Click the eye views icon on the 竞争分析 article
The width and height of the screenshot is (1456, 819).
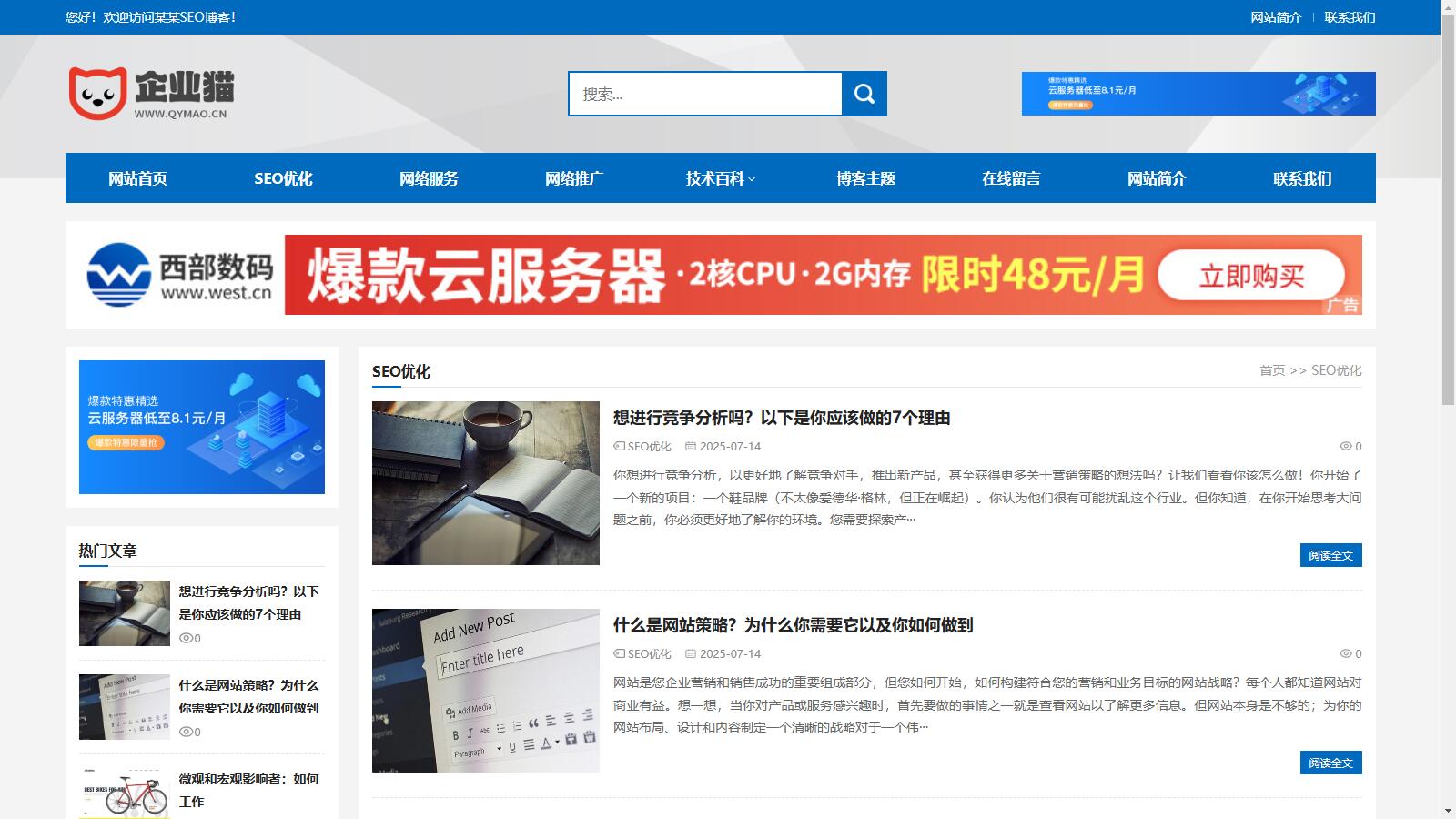point(1346,447)
